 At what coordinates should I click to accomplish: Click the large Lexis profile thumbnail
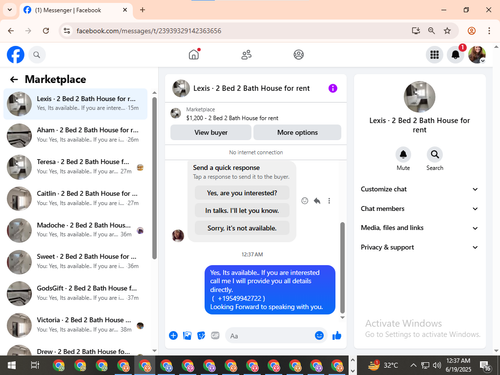419,97
